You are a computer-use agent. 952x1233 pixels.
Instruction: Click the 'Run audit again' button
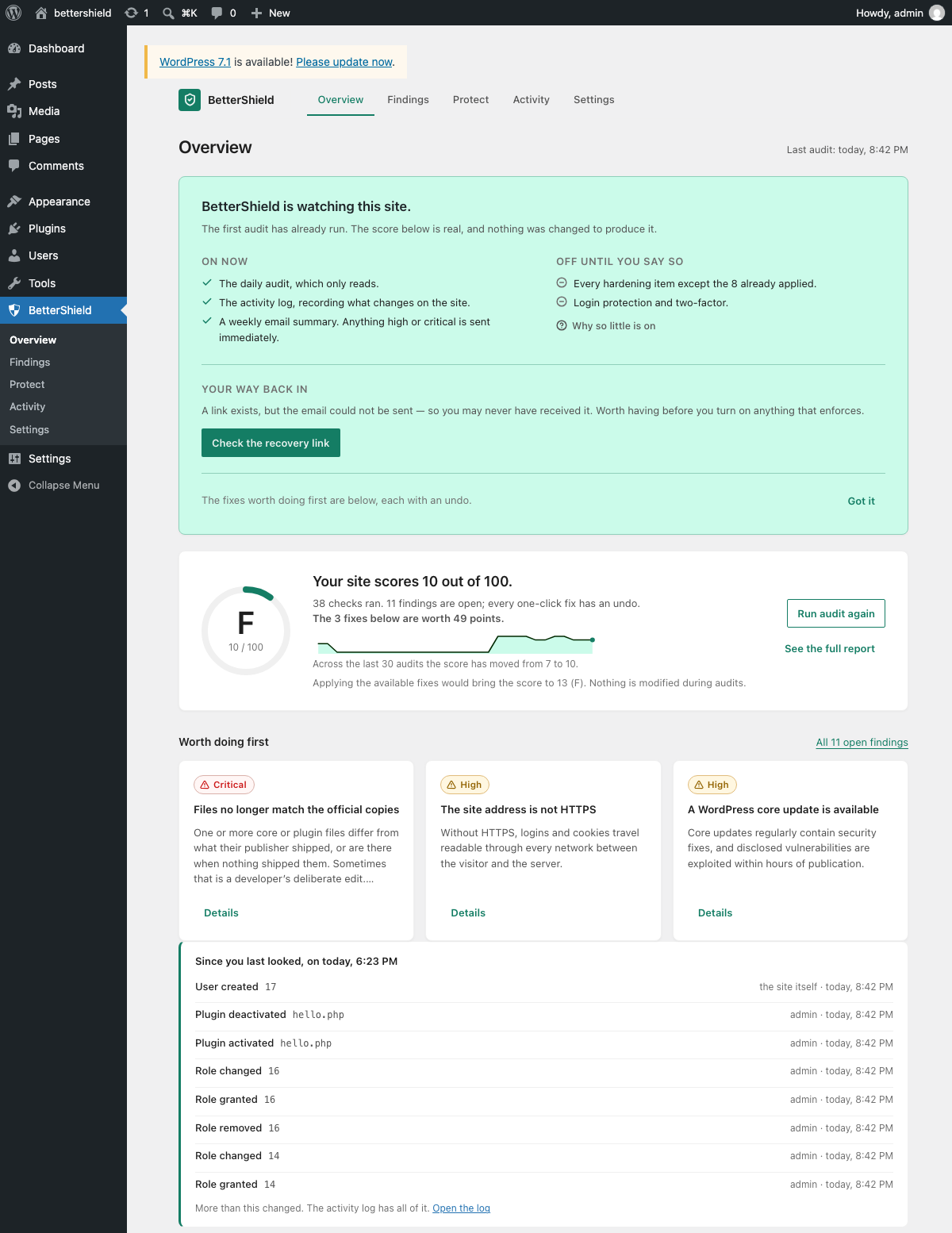click(835, 613)
